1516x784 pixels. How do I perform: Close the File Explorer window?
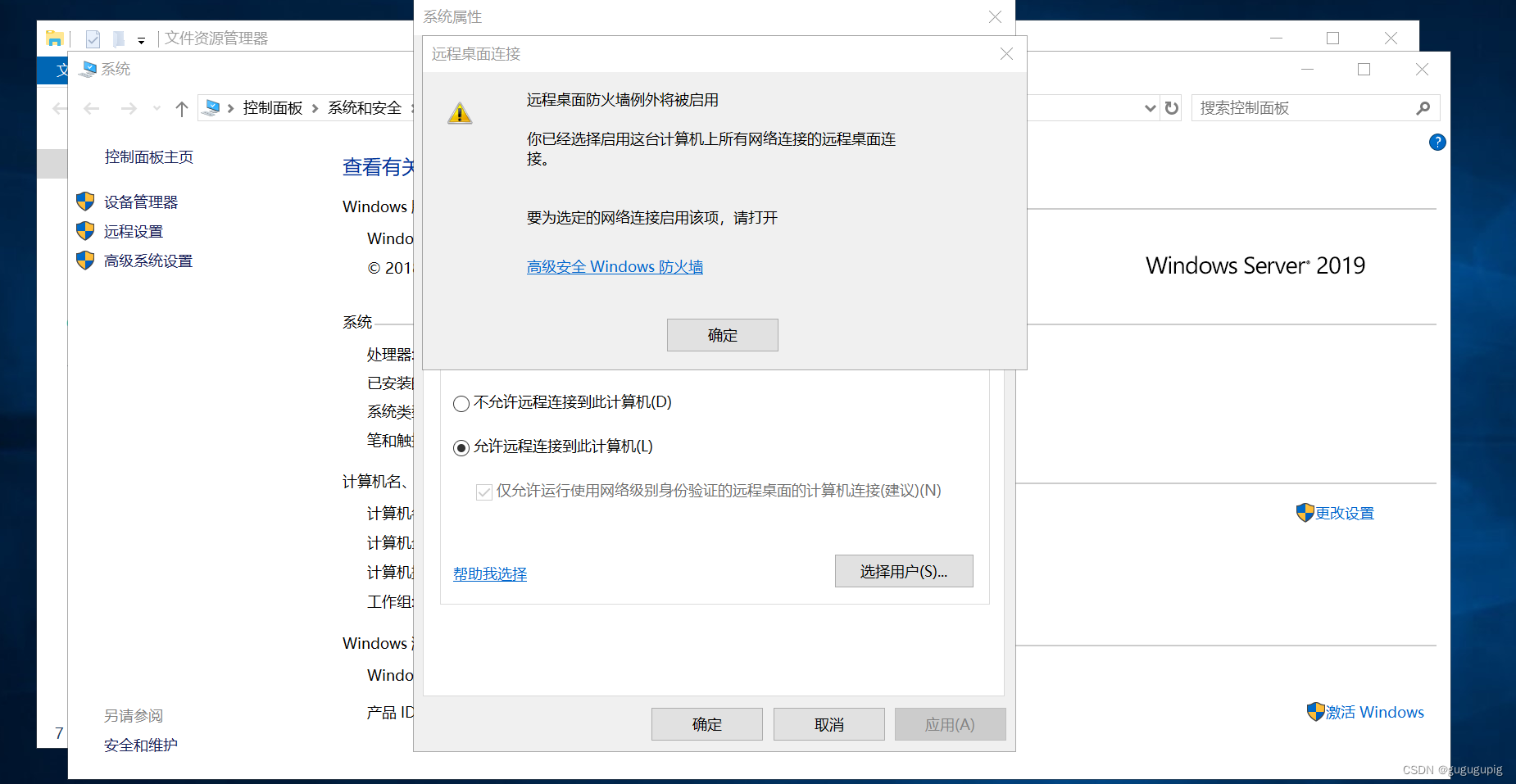coord(1391,39)
